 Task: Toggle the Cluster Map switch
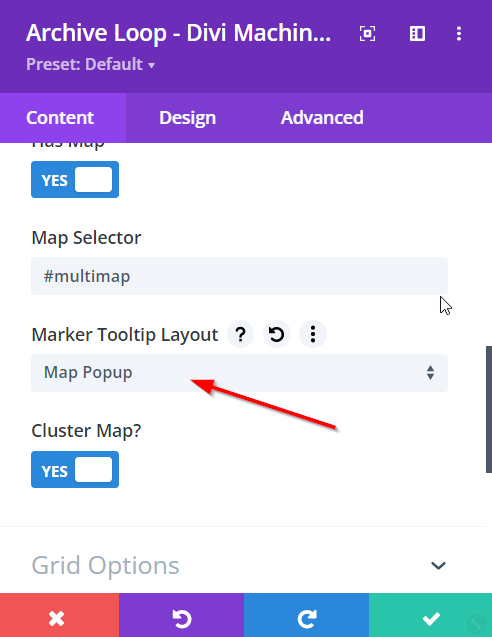point(75,470)
